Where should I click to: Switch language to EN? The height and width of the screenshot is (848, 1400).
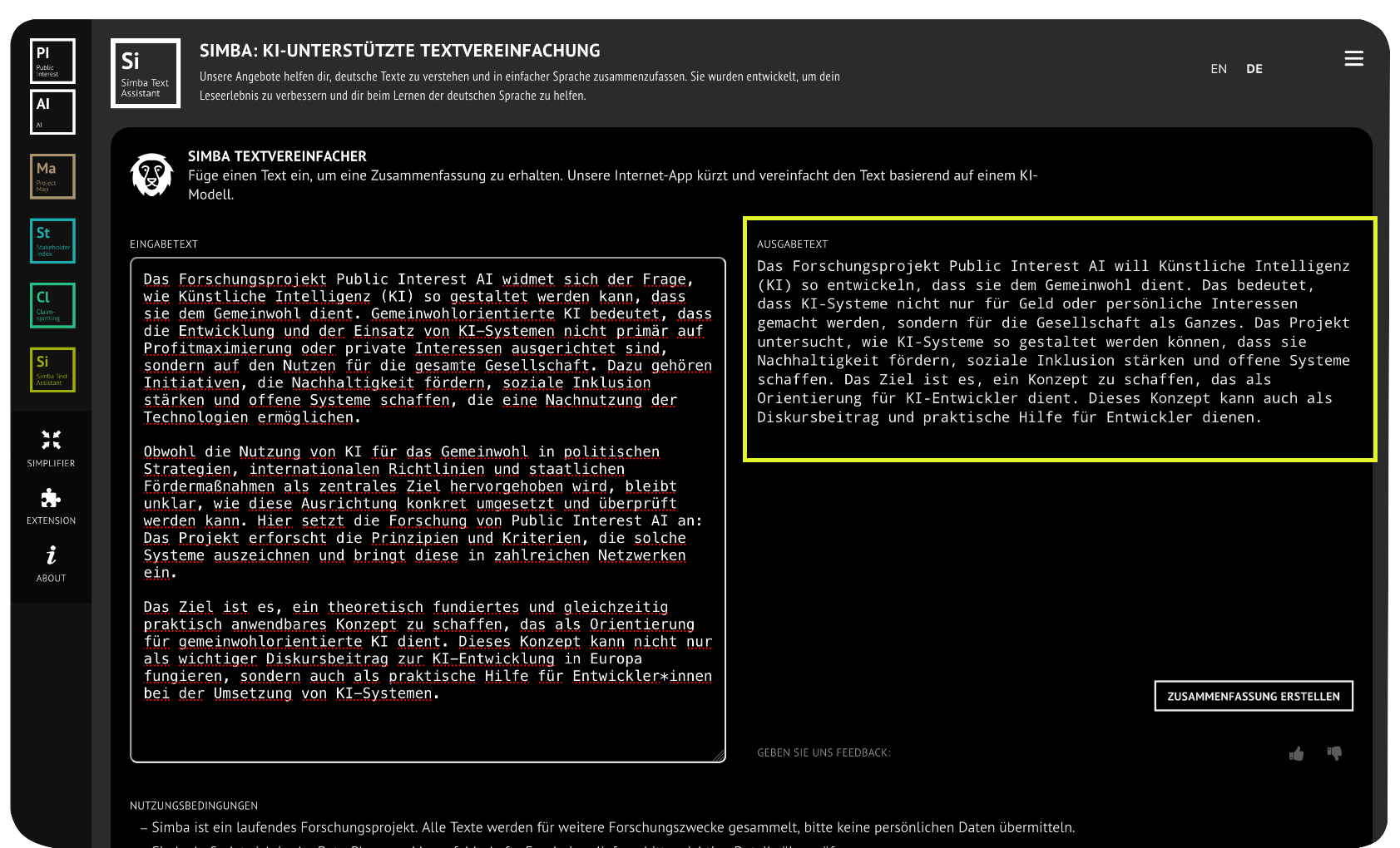(x=1219, y=69)
